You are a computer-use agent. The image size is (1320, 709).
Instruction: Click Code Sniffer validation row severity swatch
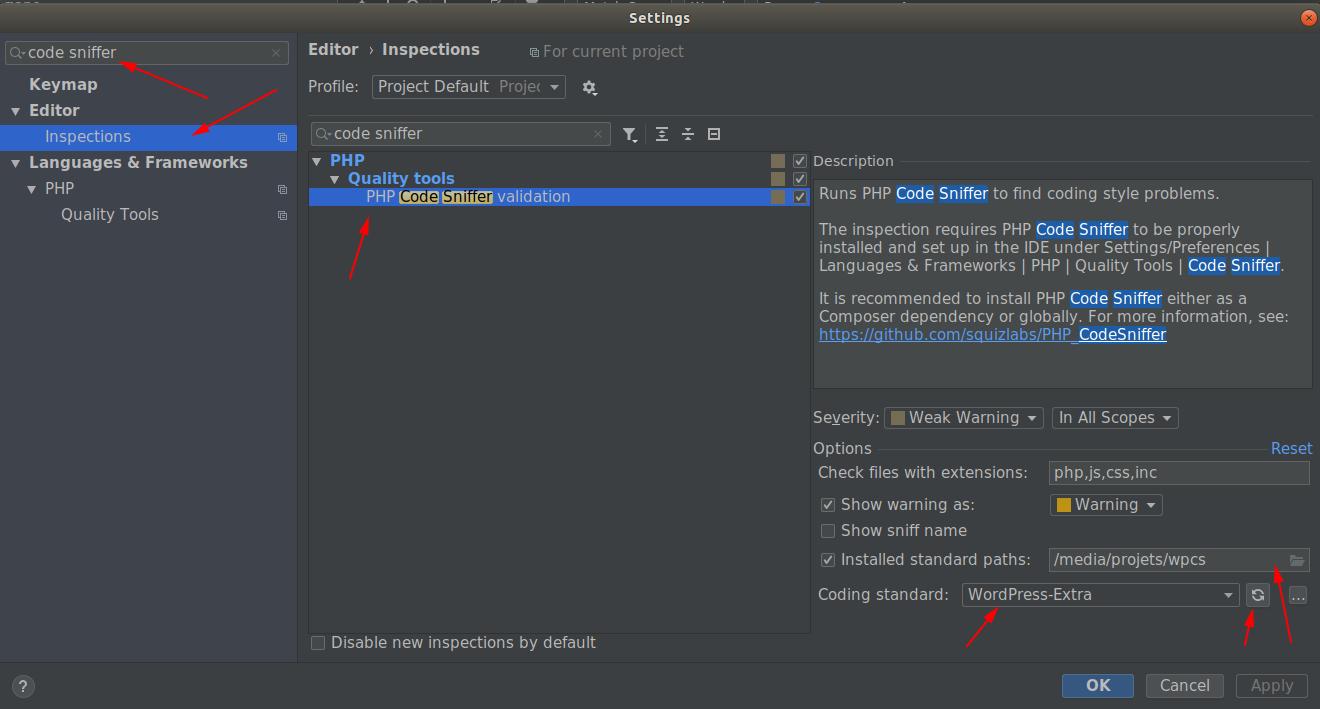point(778,197)
